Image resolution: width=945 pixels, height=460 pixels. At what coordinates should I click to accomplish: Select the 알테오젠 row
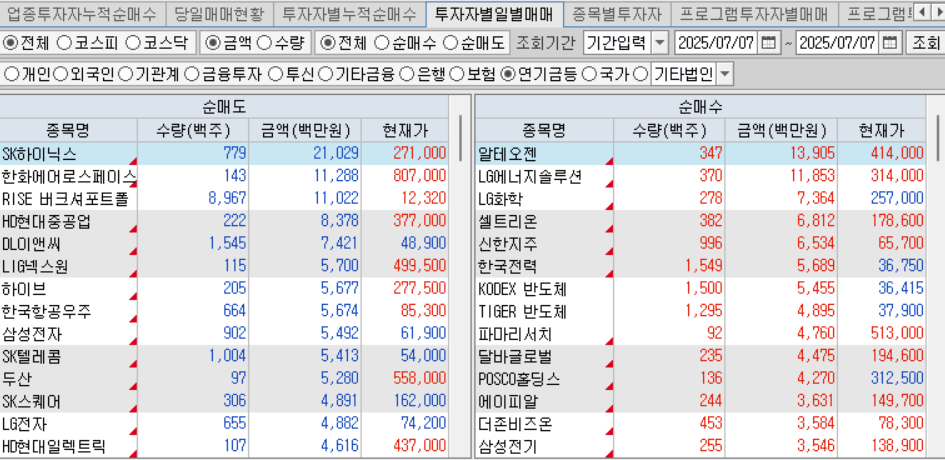pos(700,153)
